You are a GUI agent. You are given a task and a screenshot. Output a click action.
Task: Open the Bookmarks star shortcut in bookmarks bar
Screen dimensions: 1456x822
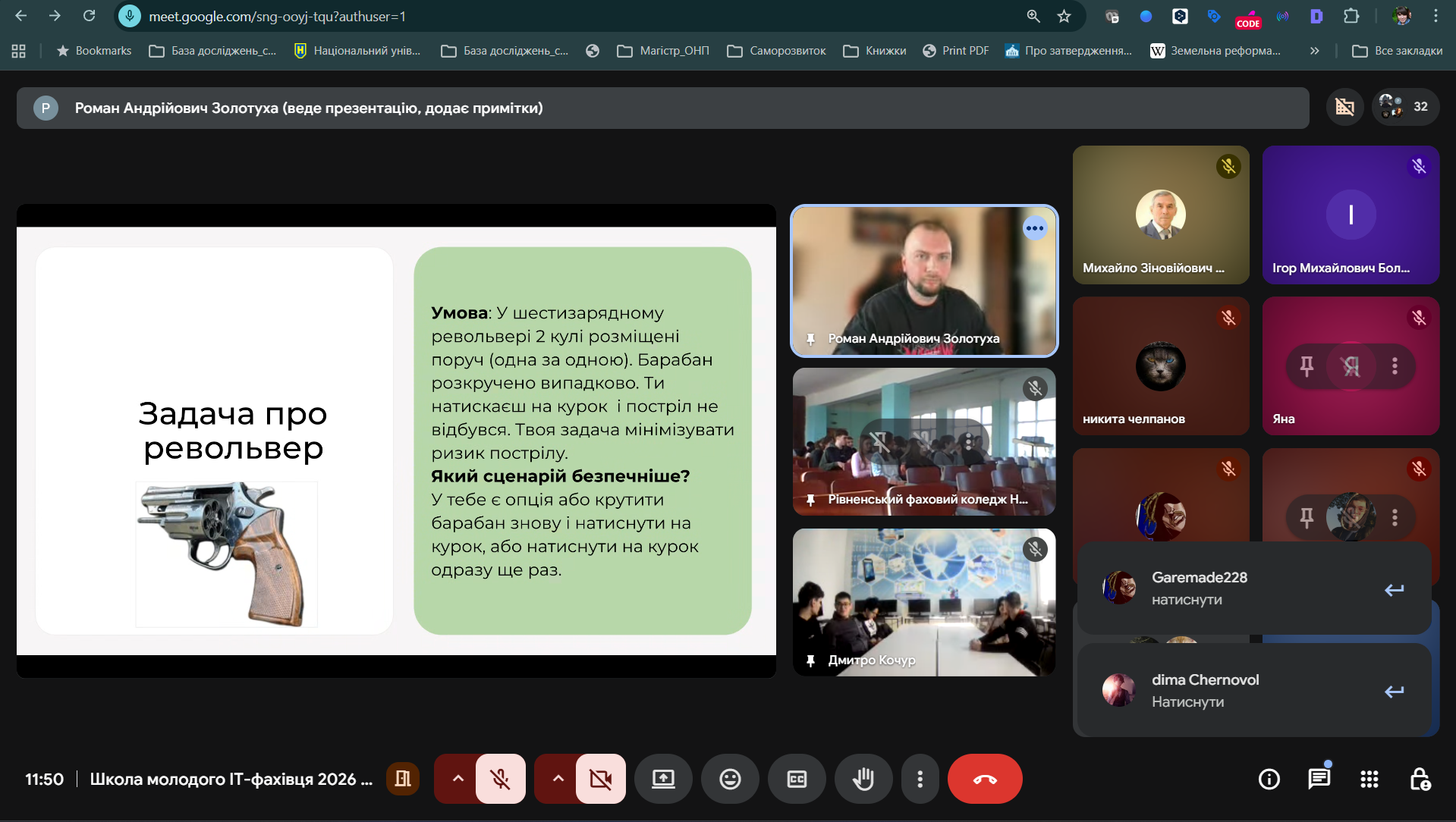click(94, 51)
